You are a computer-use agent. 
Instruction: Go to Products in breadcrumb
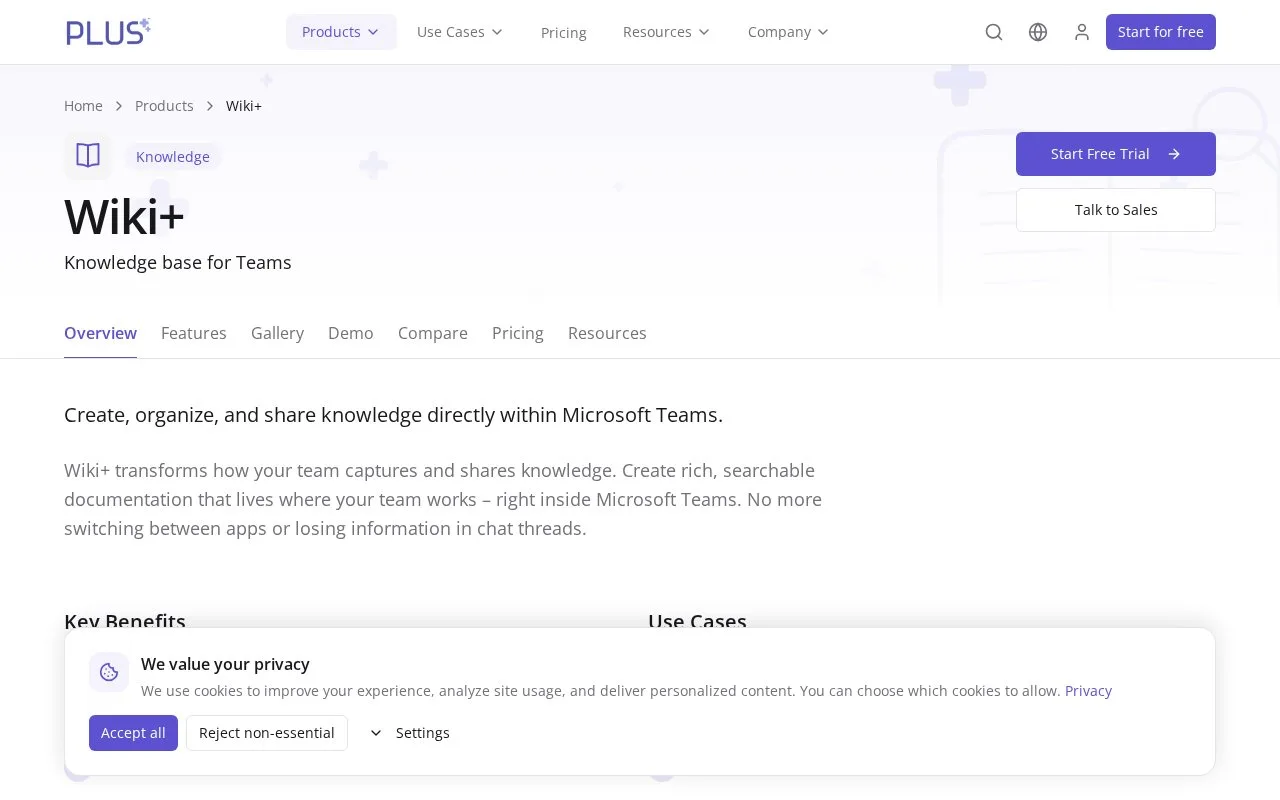pos(164,106)
